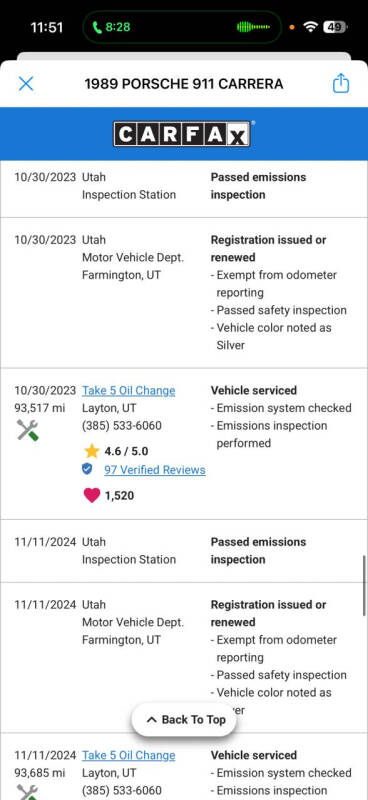Tap the wrench icon for 11/11/2024 service
The height and width of the screenshot is (800, 368).
[28, 792]
